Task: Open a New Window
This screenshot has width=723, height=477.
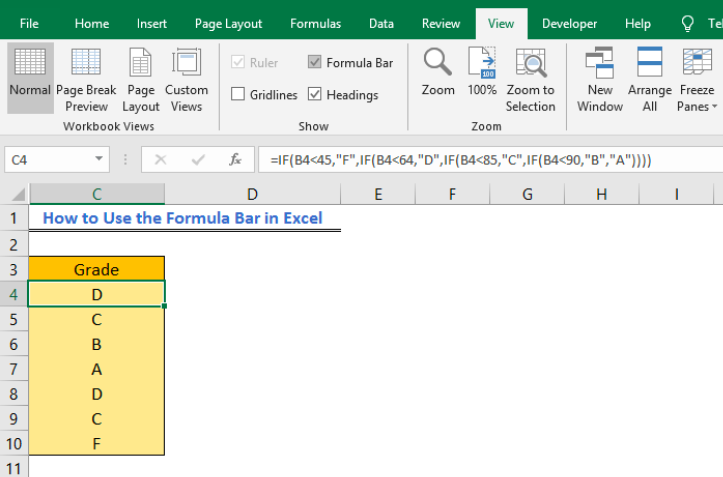Action: (x=600, y=78)
